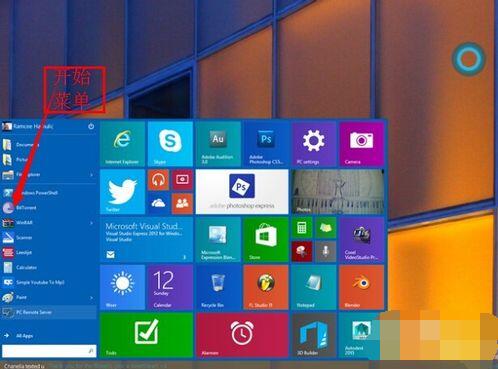Open the small red Video tile
Viewport: 498px width, 369px height.
pyautogui.click(x=182, y=180)
